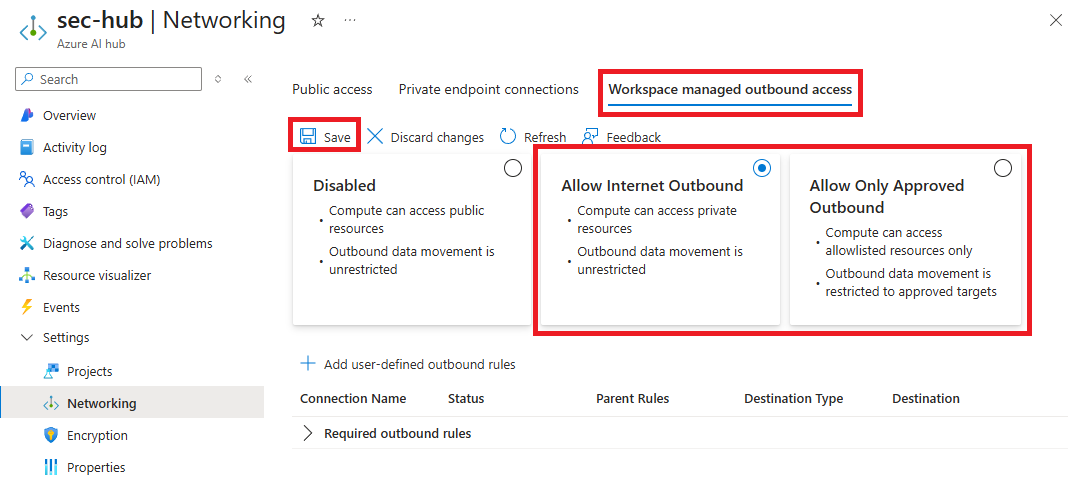Click Required outbound rules row label
1068x482 pixels.
pos(398,433)
